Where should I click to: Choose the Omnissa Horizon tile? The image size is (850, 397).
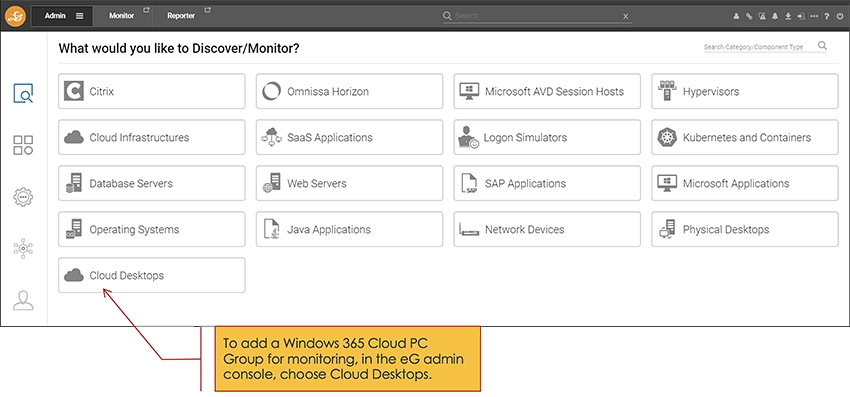(x=349, y=91)
